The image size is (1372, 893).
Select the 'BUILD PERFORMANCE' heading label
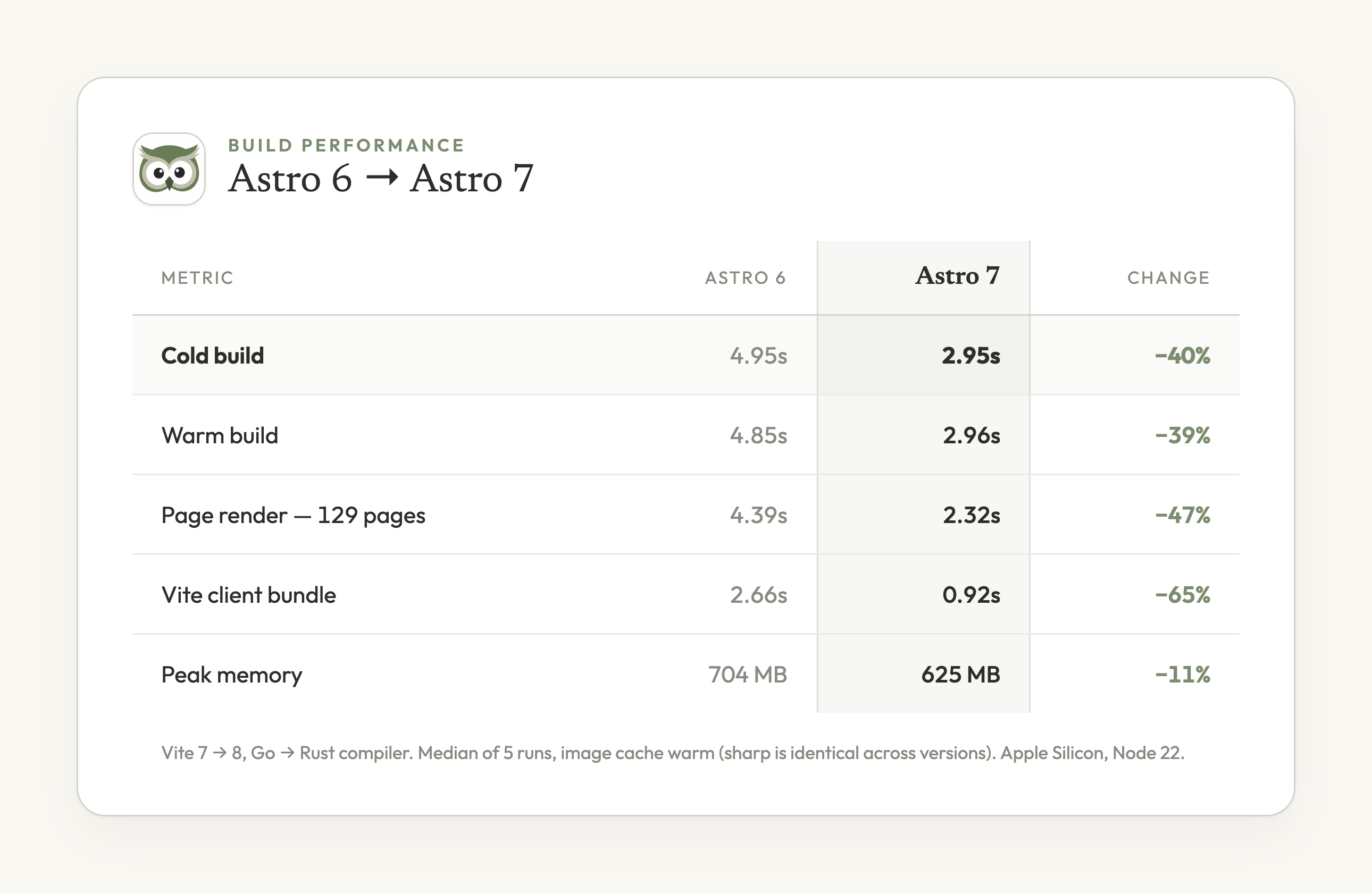click(x=347, y=145)
